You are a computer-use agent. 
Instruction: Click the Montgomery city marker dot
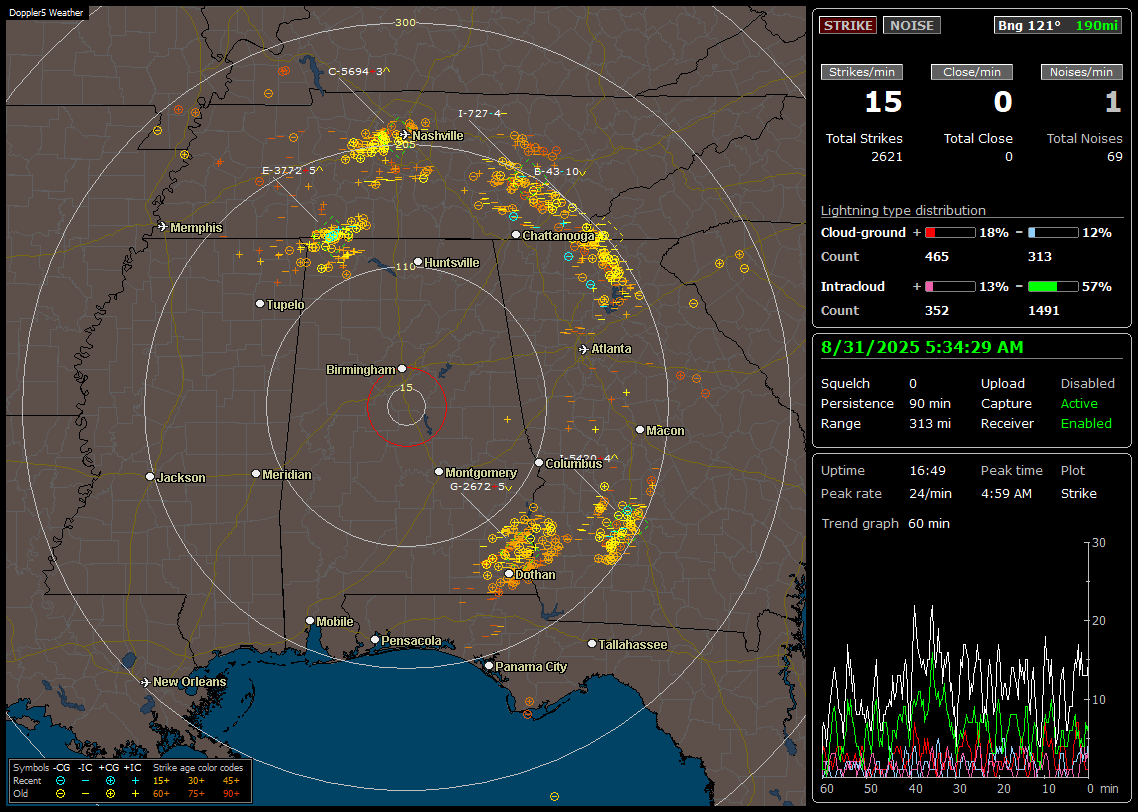pyautogui.click(x=439, y=472)
